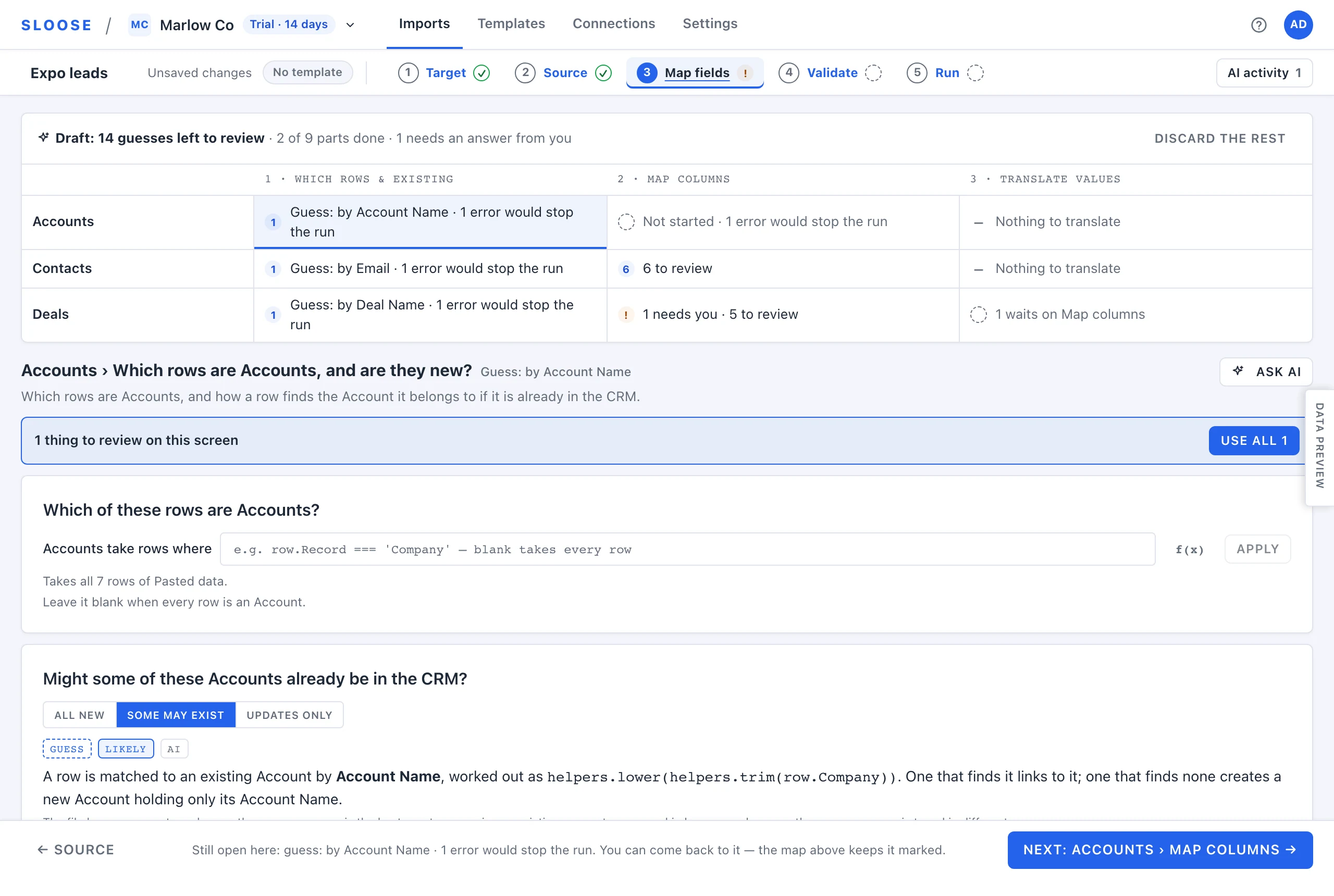Expand the Marlow Co workspace chevron
The image size is (1334, 896).
click(350, 24)
